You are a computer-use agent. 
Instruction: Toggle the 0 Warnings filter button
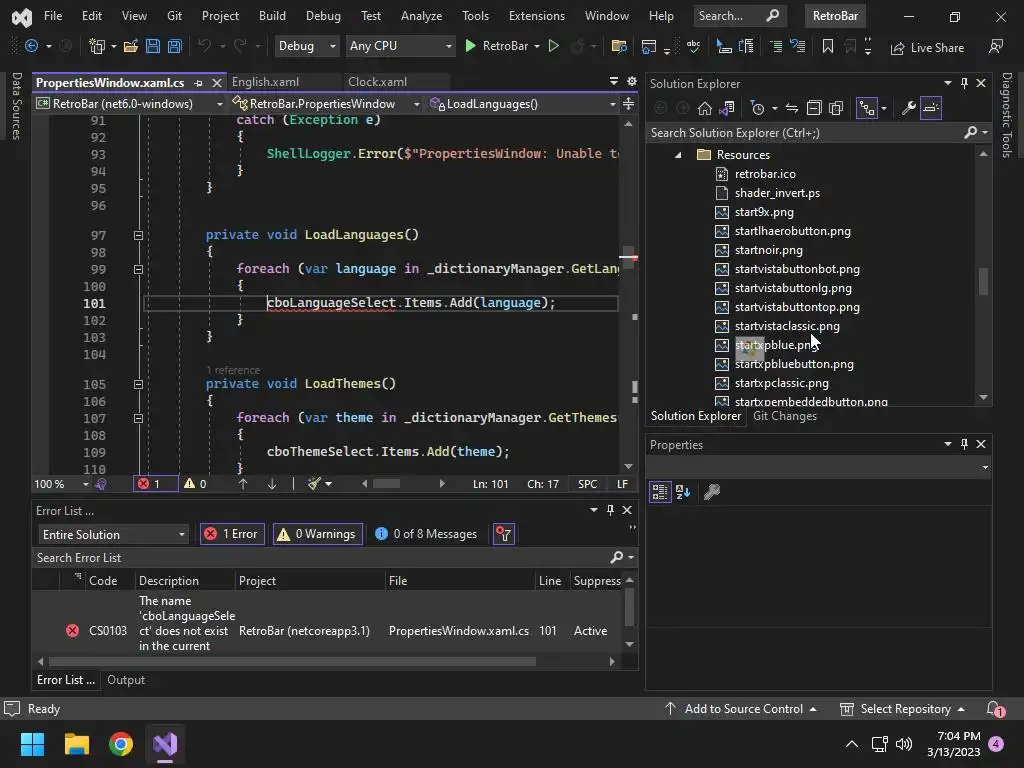318,534
